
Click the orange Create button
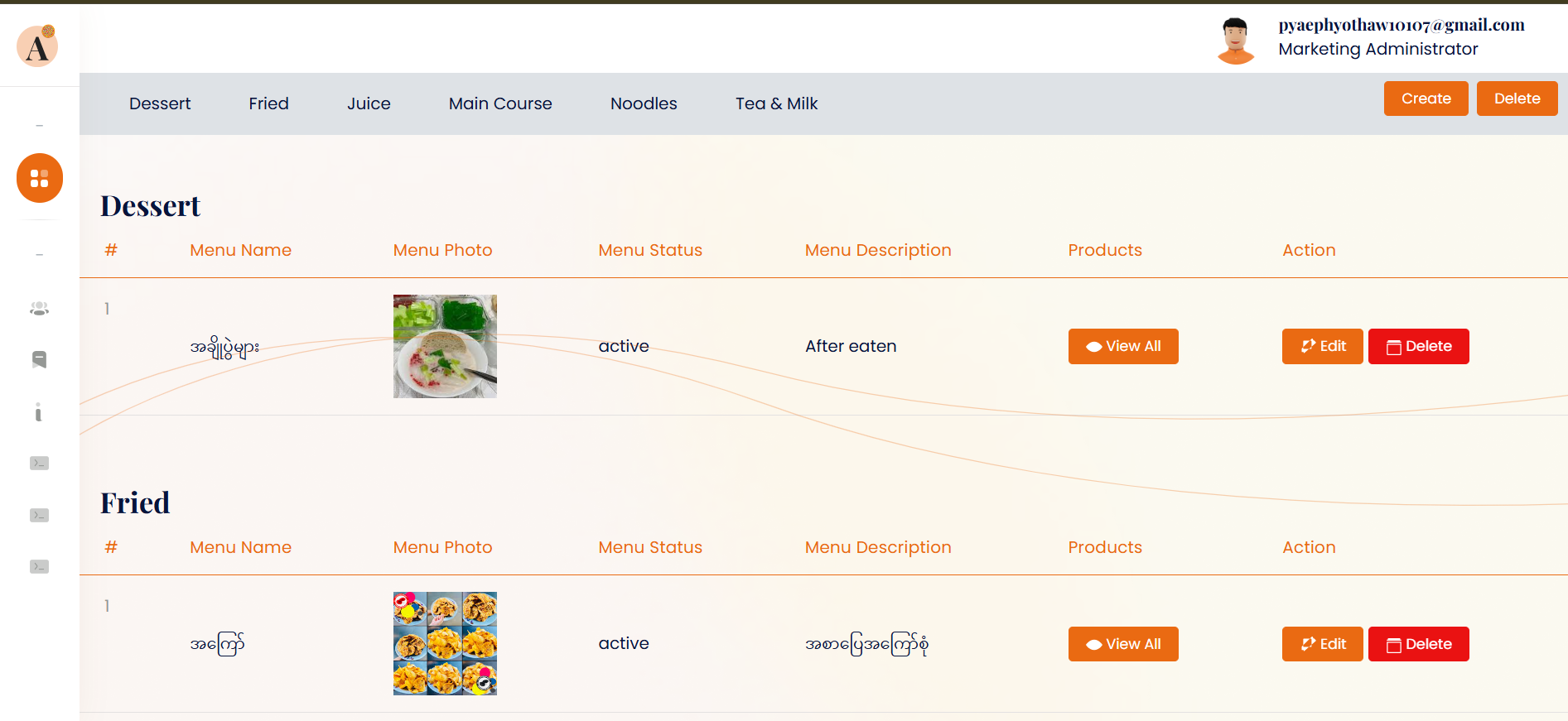(1426, 99)
